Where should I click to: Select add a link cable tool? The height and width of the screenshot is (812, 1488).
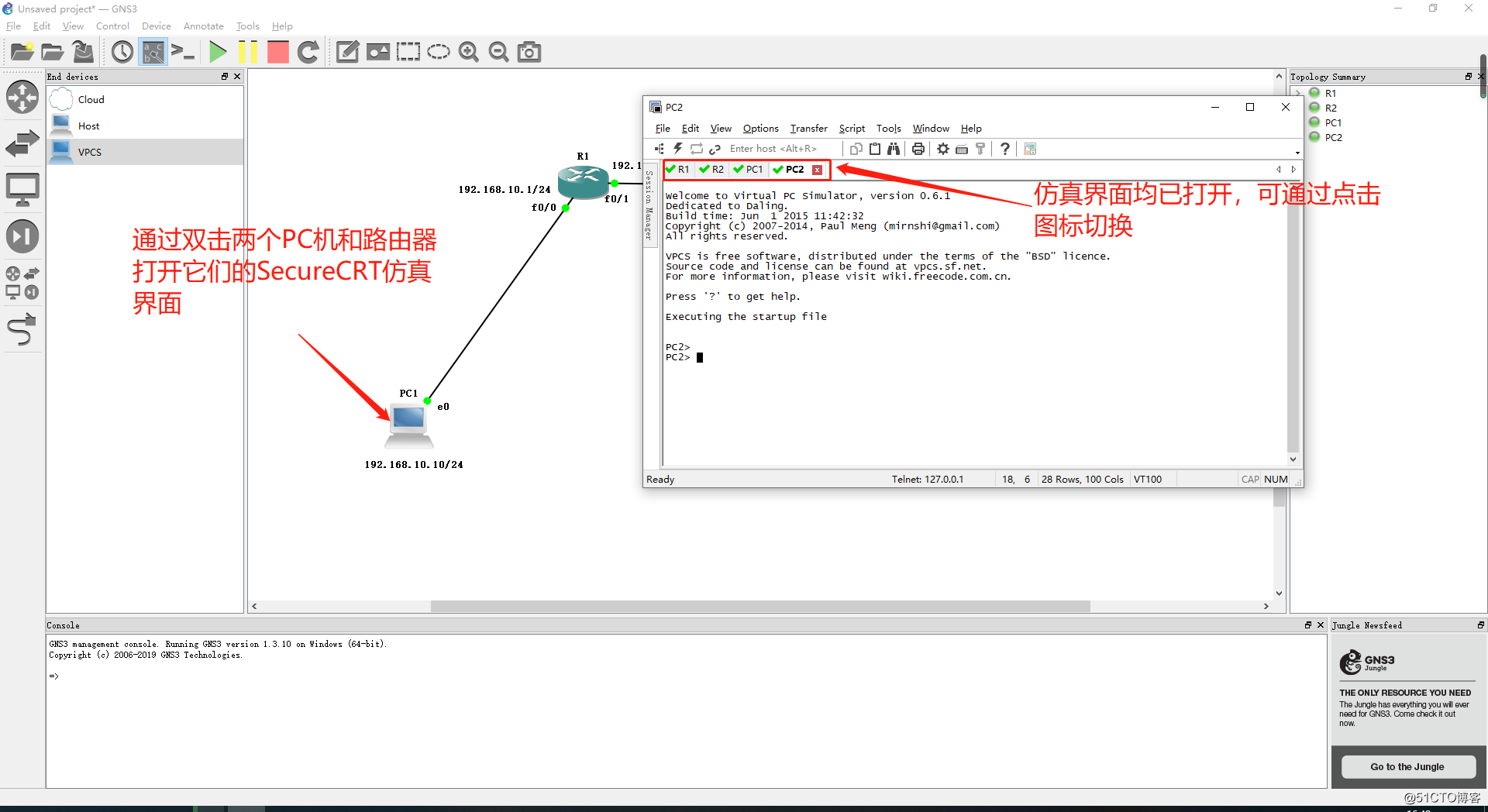[22, 329]
